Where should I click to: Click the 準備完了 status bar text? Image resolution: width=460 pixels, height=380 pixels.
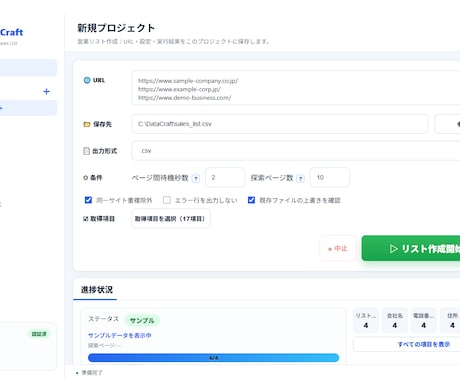pos(92,373)
